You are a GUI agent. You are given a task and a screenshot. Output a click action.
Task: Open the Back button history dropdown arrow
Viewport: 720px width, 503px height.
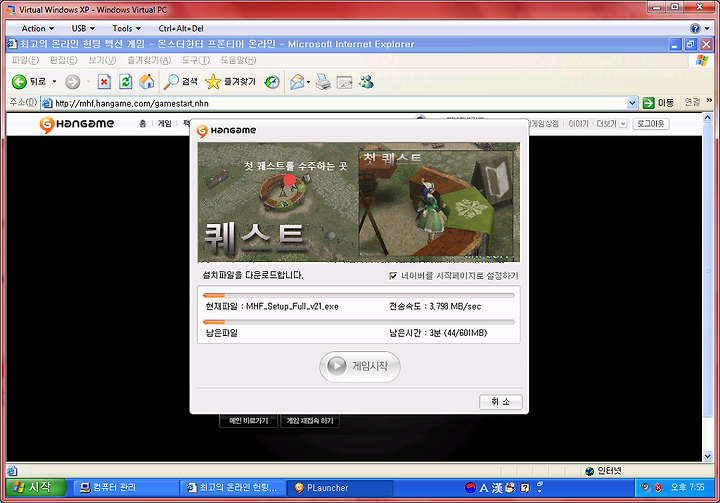(54, 82)
